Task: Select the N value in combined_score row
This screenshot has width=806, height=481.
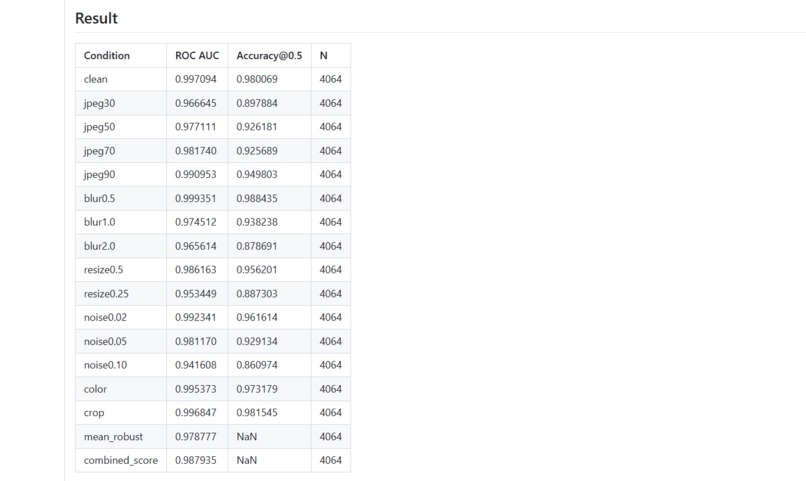Action: [331, 460]
